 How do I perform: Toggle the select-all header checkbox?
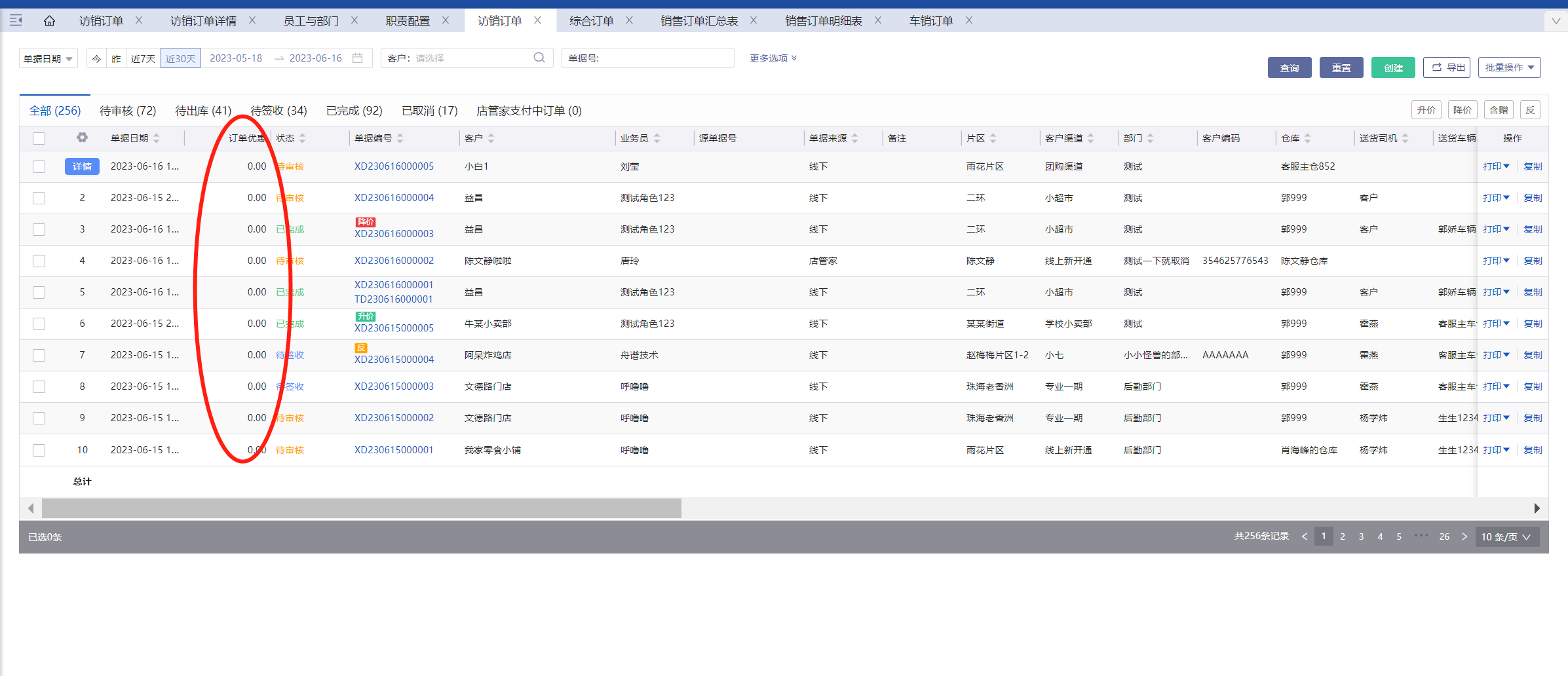tap(39, 138)
